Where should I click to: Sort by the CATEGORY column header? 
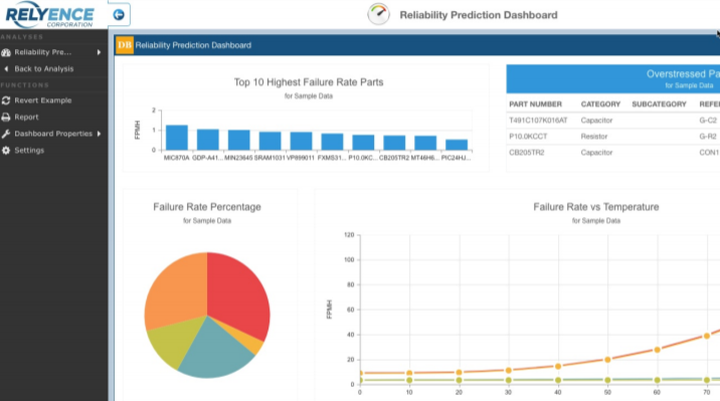point(601,104)
